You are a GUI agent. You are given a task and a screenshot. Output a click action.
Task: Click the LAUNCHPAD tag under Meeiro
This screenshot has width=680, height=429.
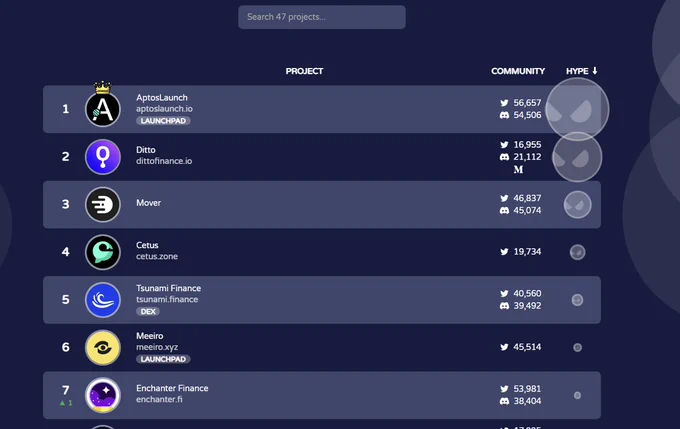[163, 359]
